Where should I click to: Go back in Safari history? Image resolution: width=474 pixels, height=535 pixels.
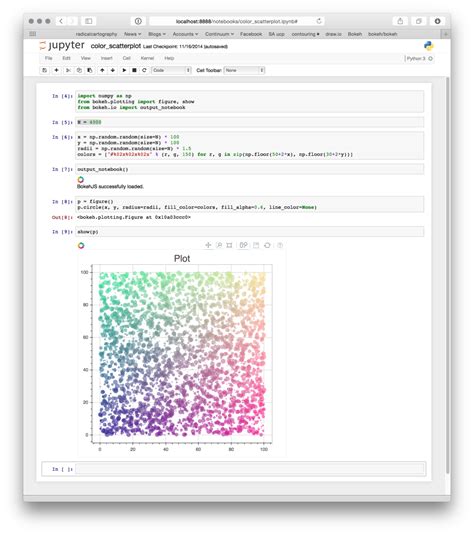[x=61, y=21]
